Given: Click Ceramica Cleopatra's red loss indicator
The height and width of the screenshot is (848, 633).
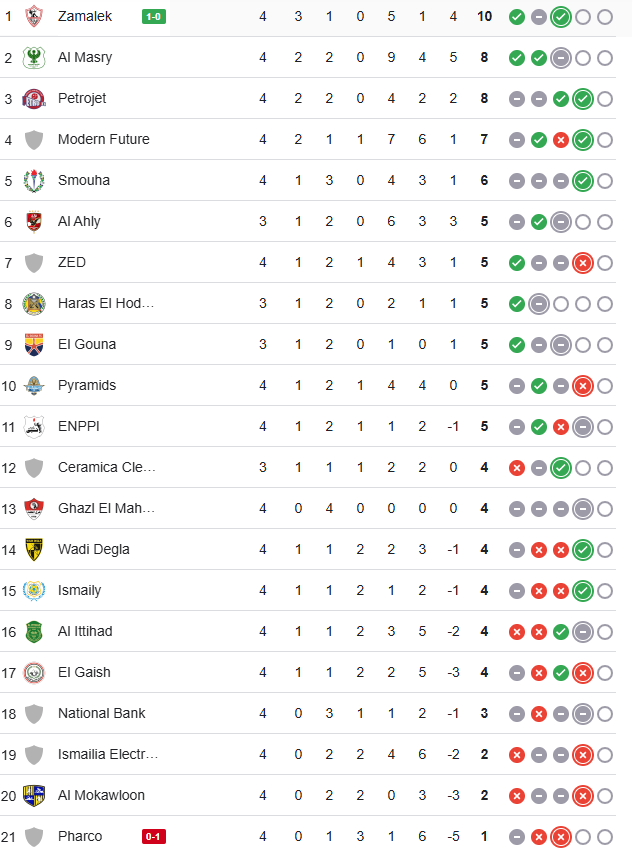Looking at the screenshot, I should pyautogui.click(x=517, y=468).
